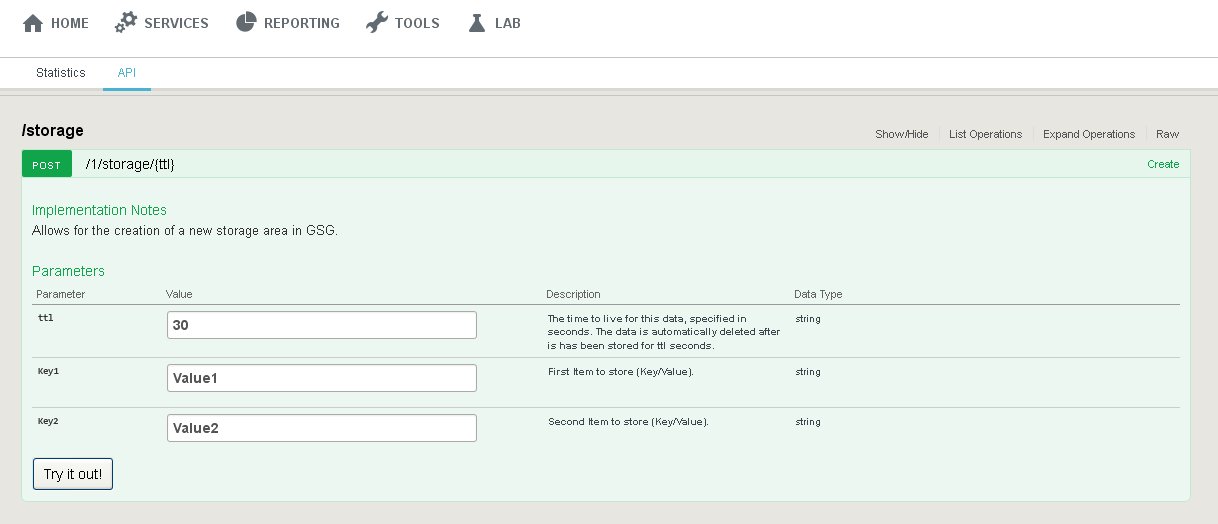Click the Key1 field with Value1
Screen dimensions: 1218x524
coord(321,378)
